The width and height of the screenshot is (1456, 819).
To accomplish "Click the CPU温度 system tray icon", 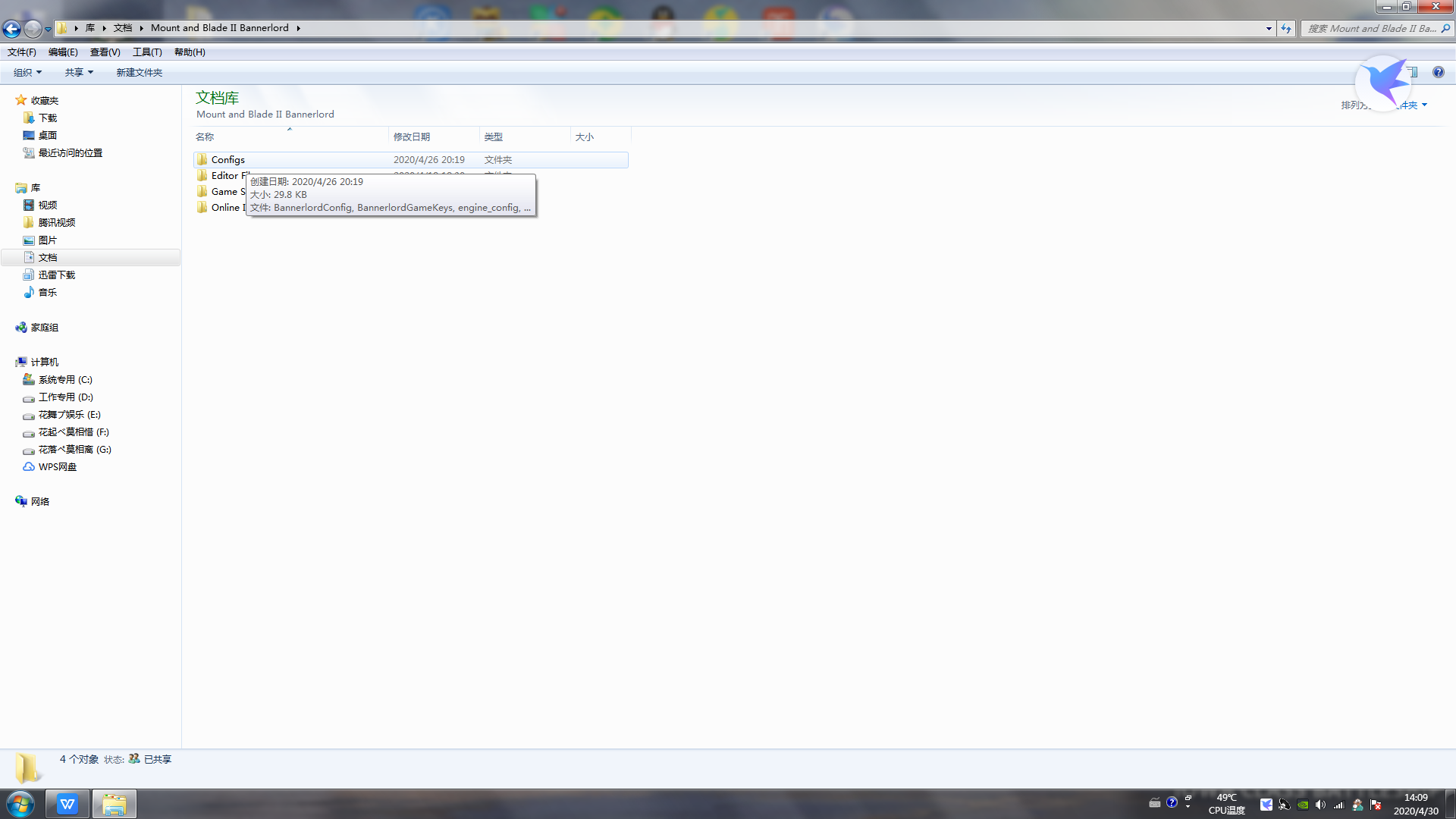I will pyautogui.click(x=1222, y=803).
